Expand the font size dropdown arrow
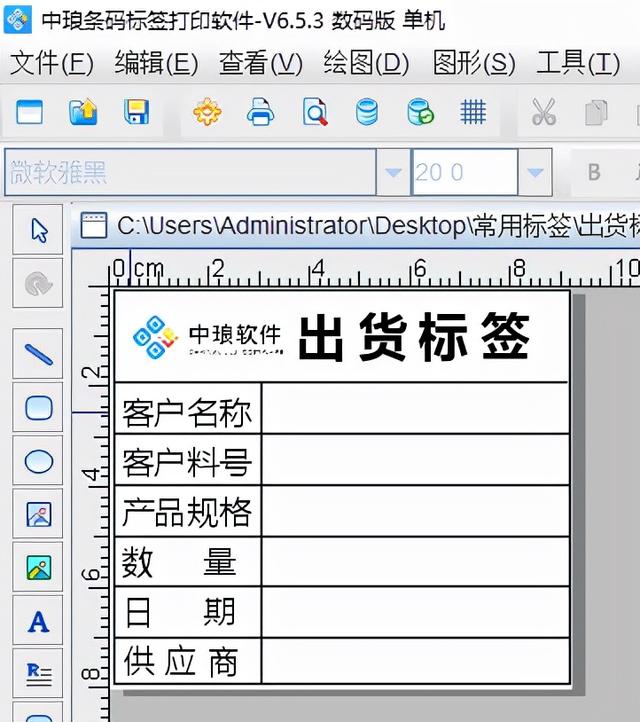 tap(535, 172)
